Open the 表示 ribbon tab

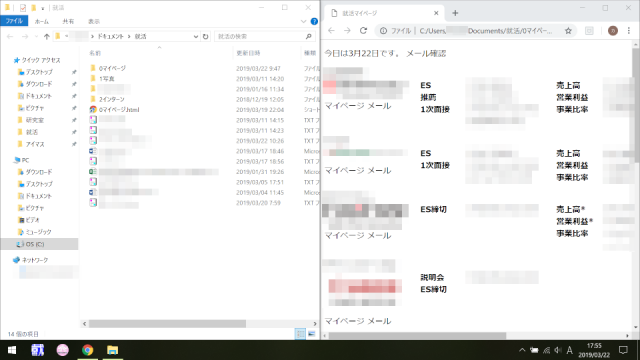94,21
